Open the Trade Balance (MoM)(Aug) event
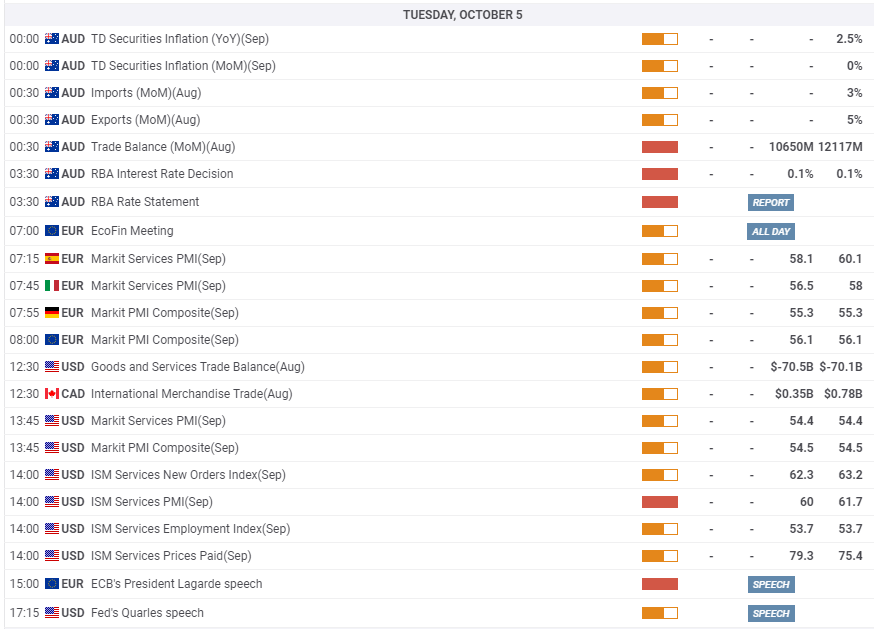The width and height of the screenshot is (874, 629). pyautogui.click(x=163, y=147)
